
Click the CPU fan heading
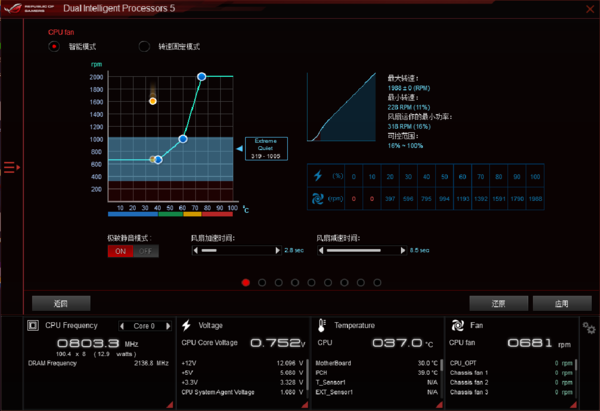pyautogui.click(x=61, y=32)
